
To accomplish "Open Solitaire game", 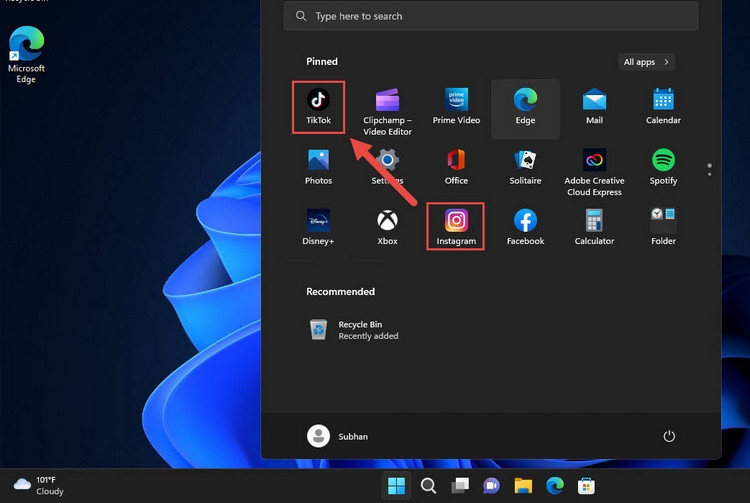I will point(525,167).
